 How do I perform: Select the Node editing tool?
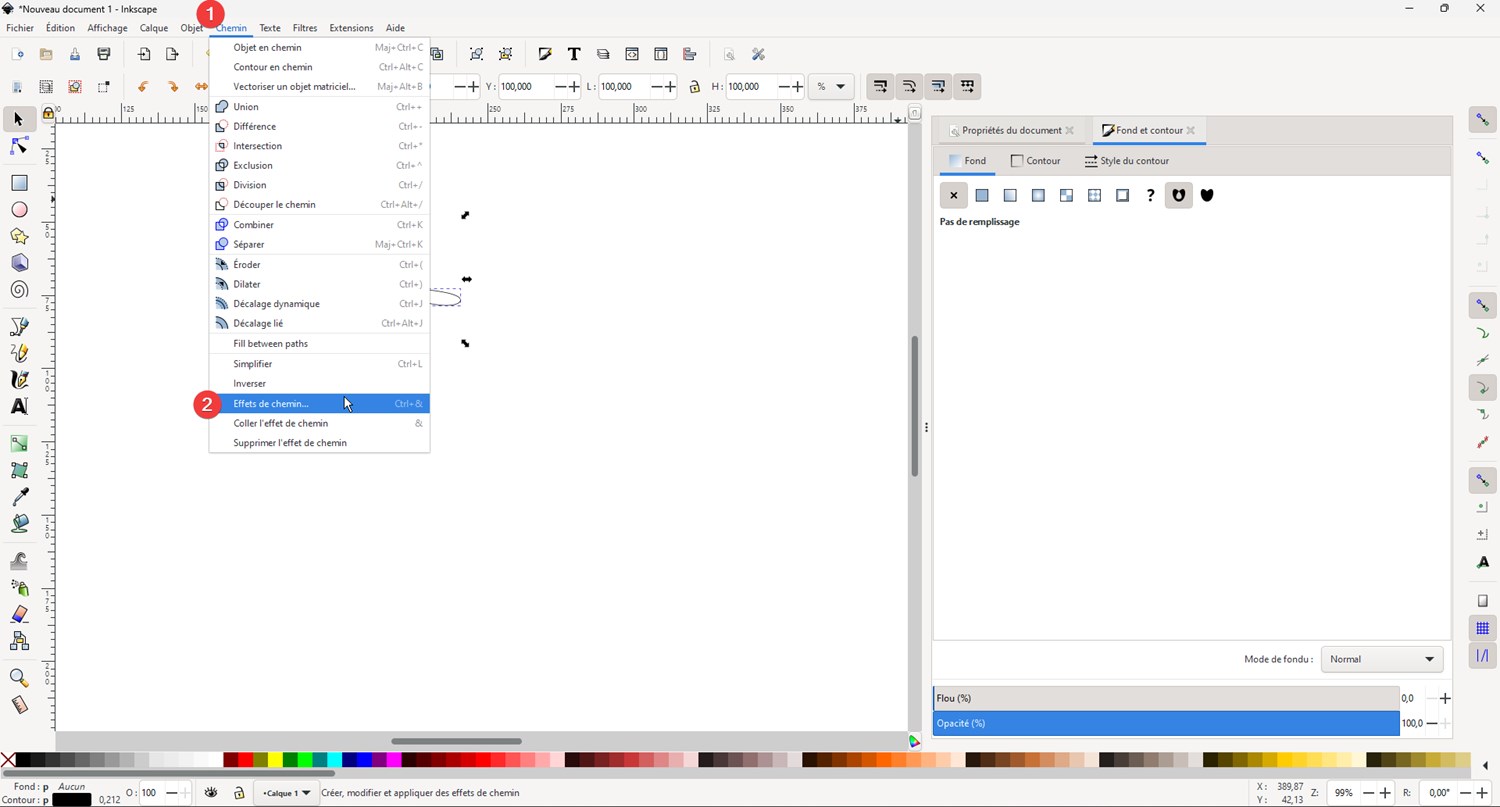click(18, 147)
